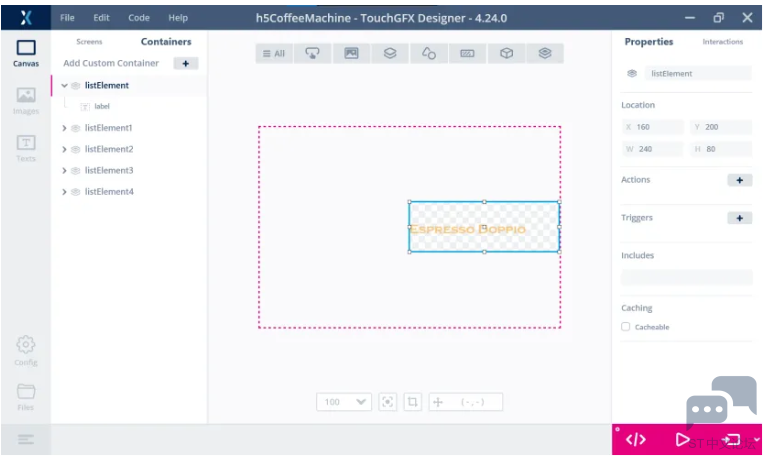The image size is (765, 459).
Task: Click the crop canvas icon
Action: click(x=412, y=402)
